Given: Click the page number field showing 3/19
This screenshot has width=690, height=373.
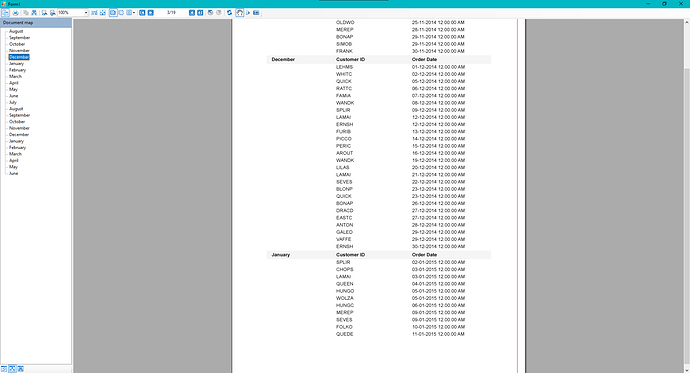Looking at the screenshot, I should [171, 13].
